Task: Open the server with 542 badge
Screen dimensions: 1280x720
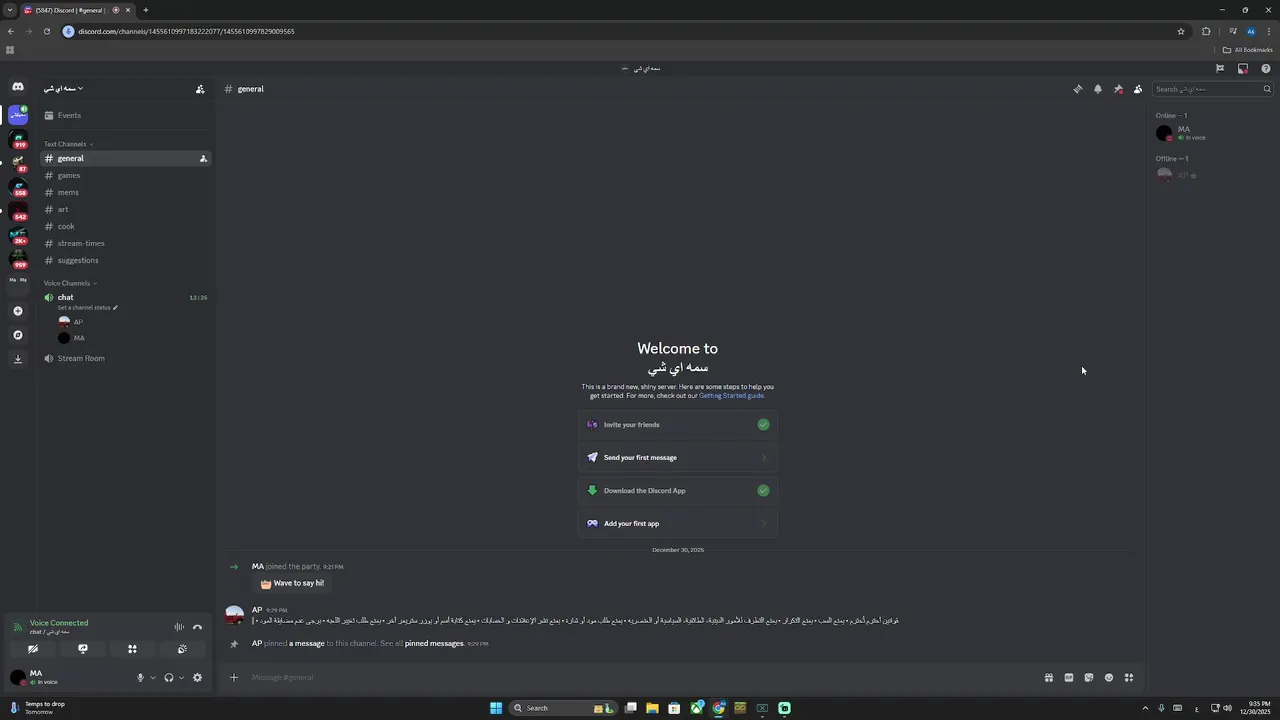Action: coord(18,211)
